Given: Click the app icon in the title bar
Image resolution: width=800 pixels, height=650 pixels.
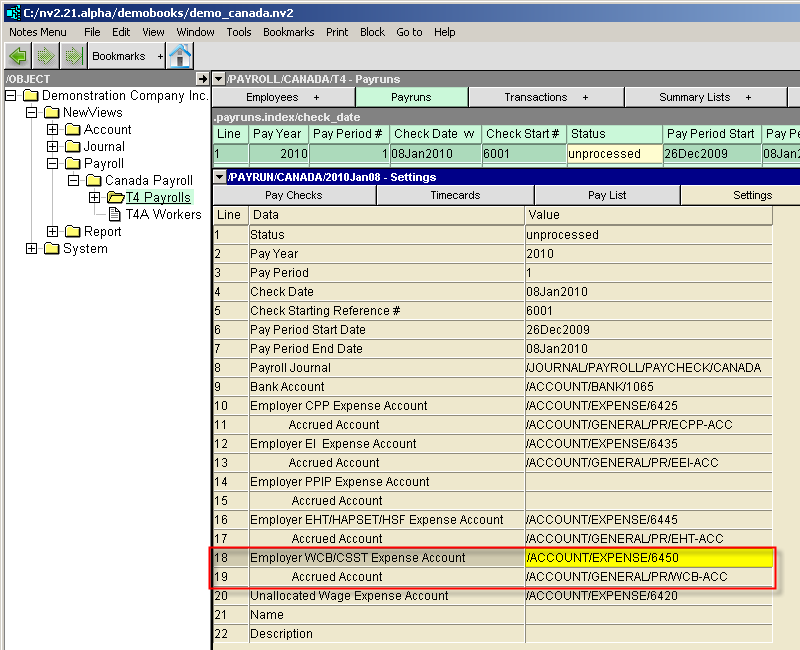Looking at the screenshot, I should click(x=12, y=11).
